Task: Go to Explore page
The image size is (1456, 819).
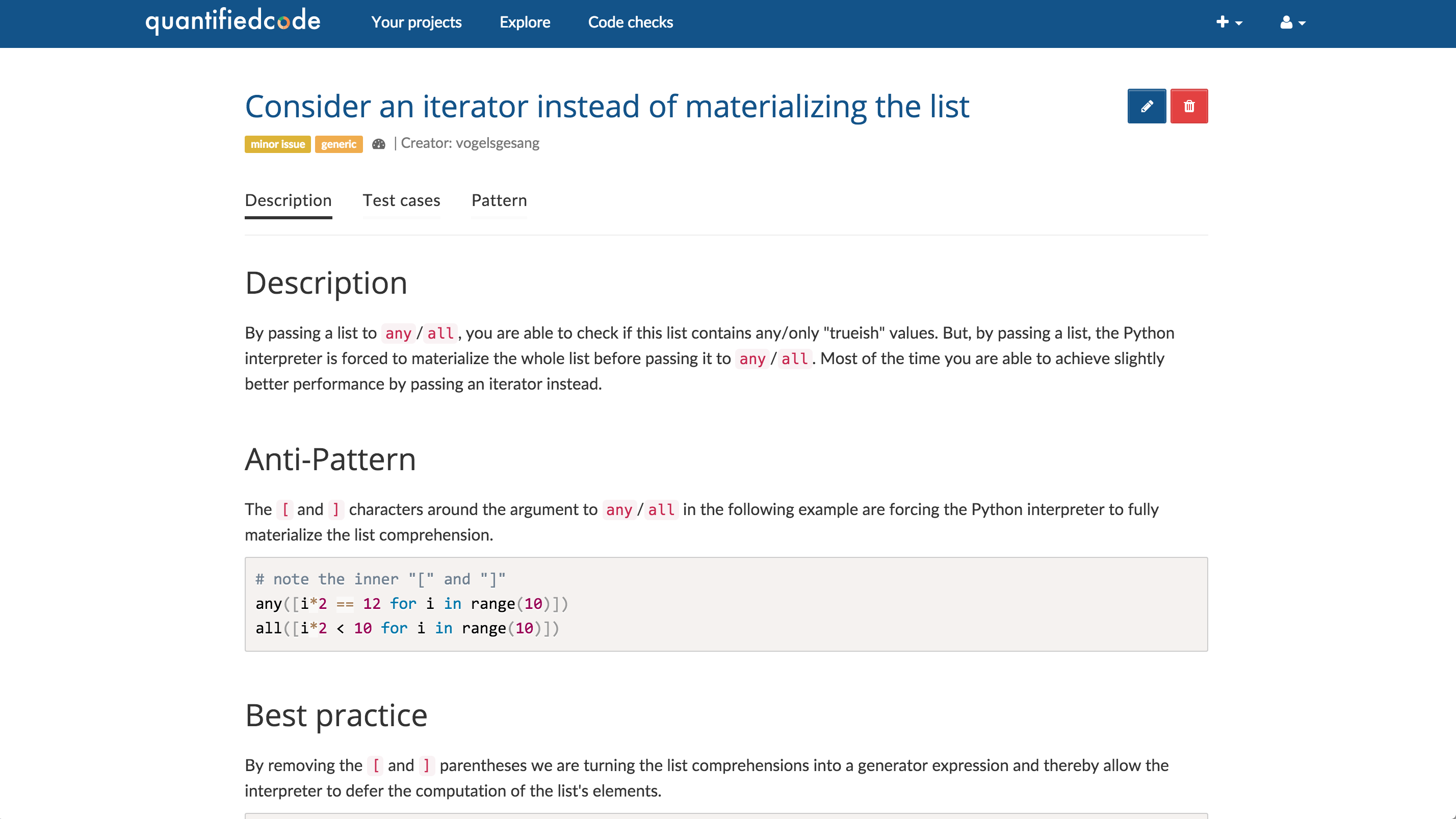Action: (x=525, y=22)
